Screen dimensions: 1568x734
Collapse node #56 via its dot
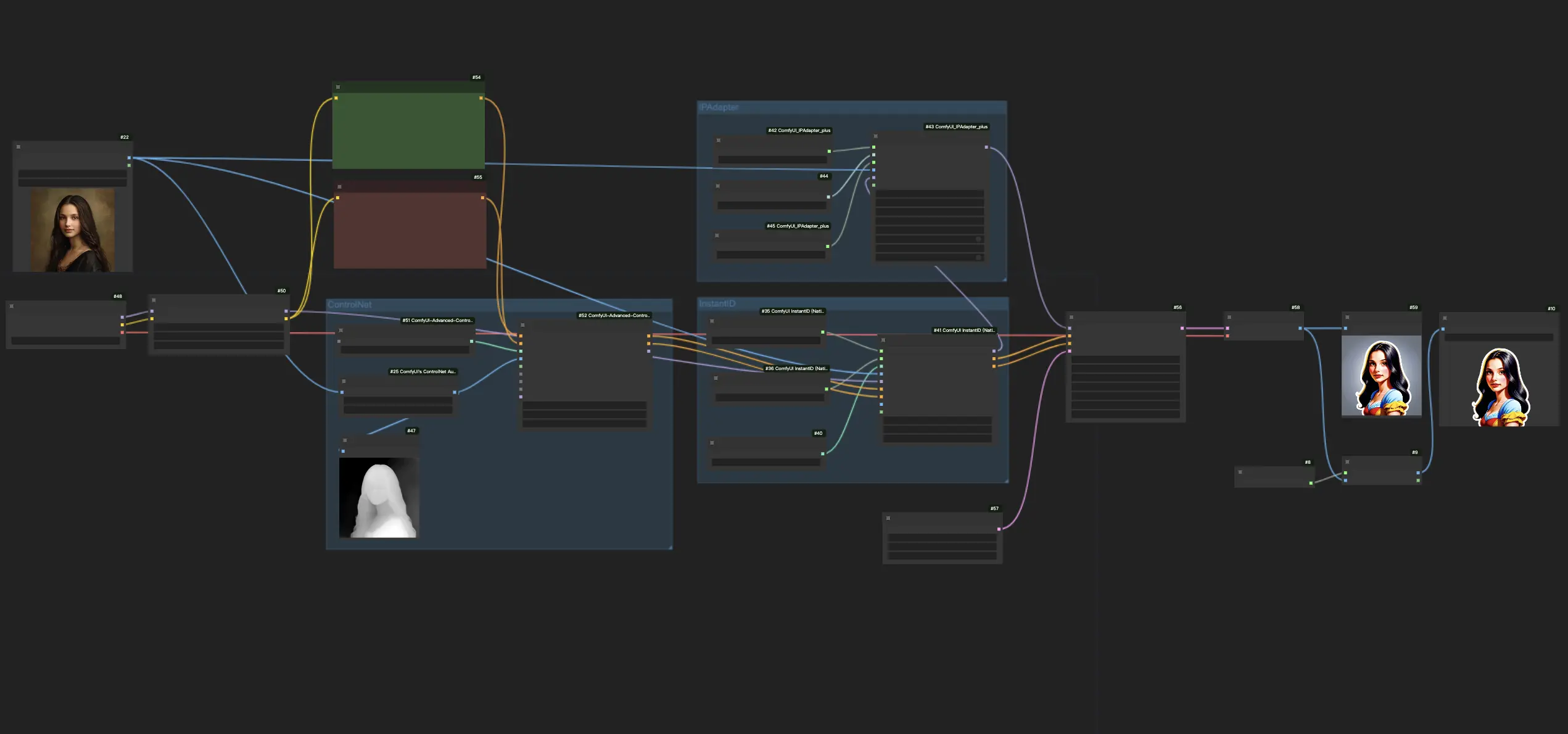click(1071, 317)
